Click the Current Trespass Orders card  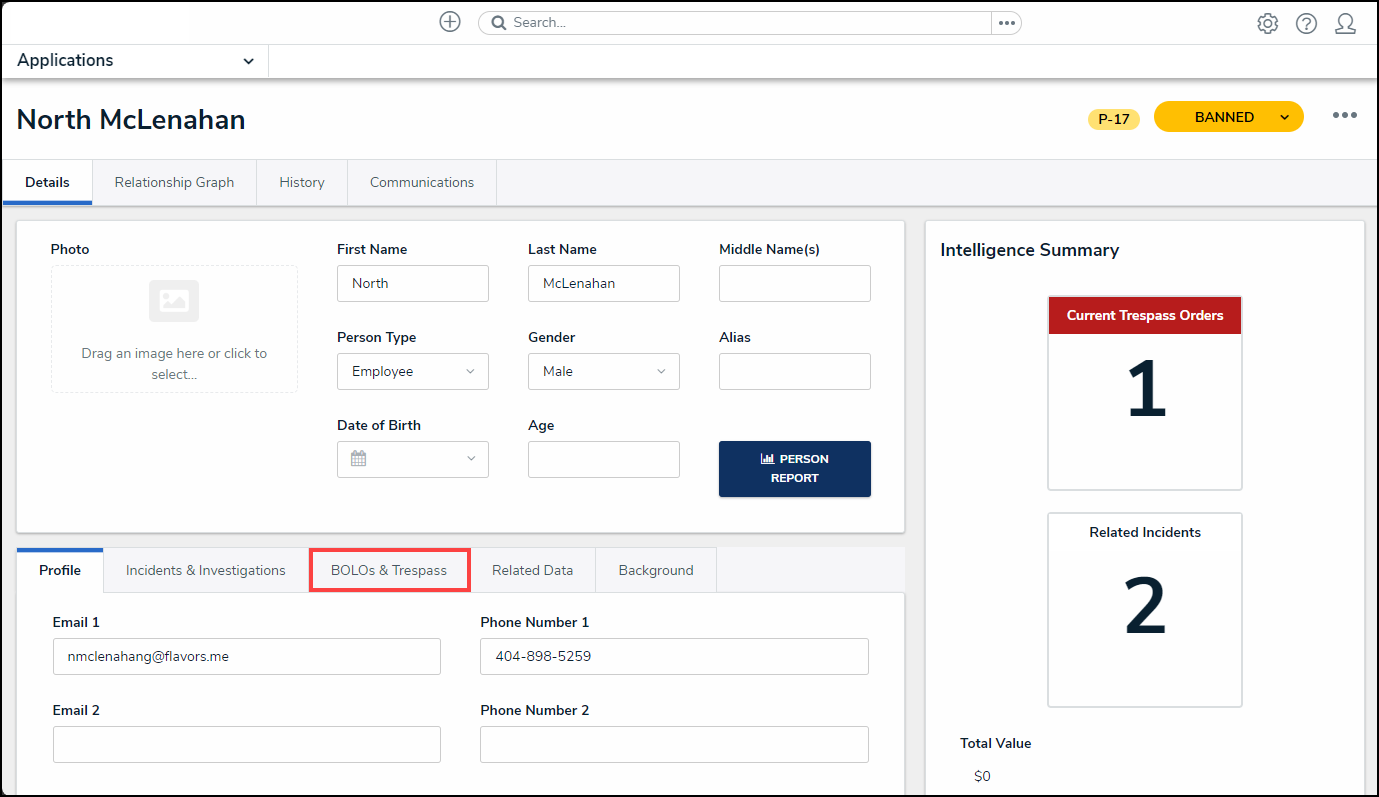[1144, 392]
